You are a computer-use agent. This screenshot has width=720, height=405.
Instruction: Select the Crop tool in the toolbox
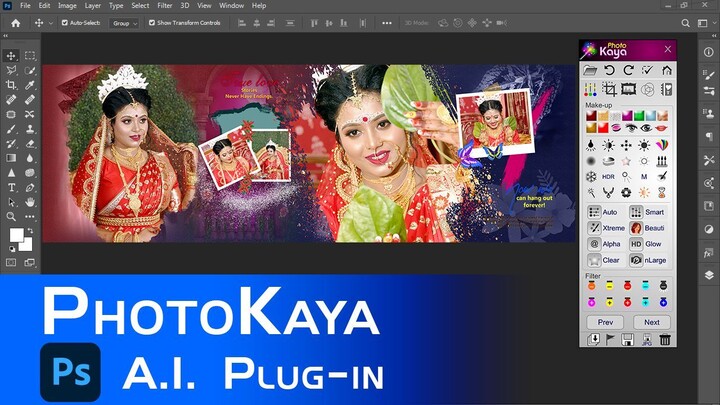pos(11,85)
